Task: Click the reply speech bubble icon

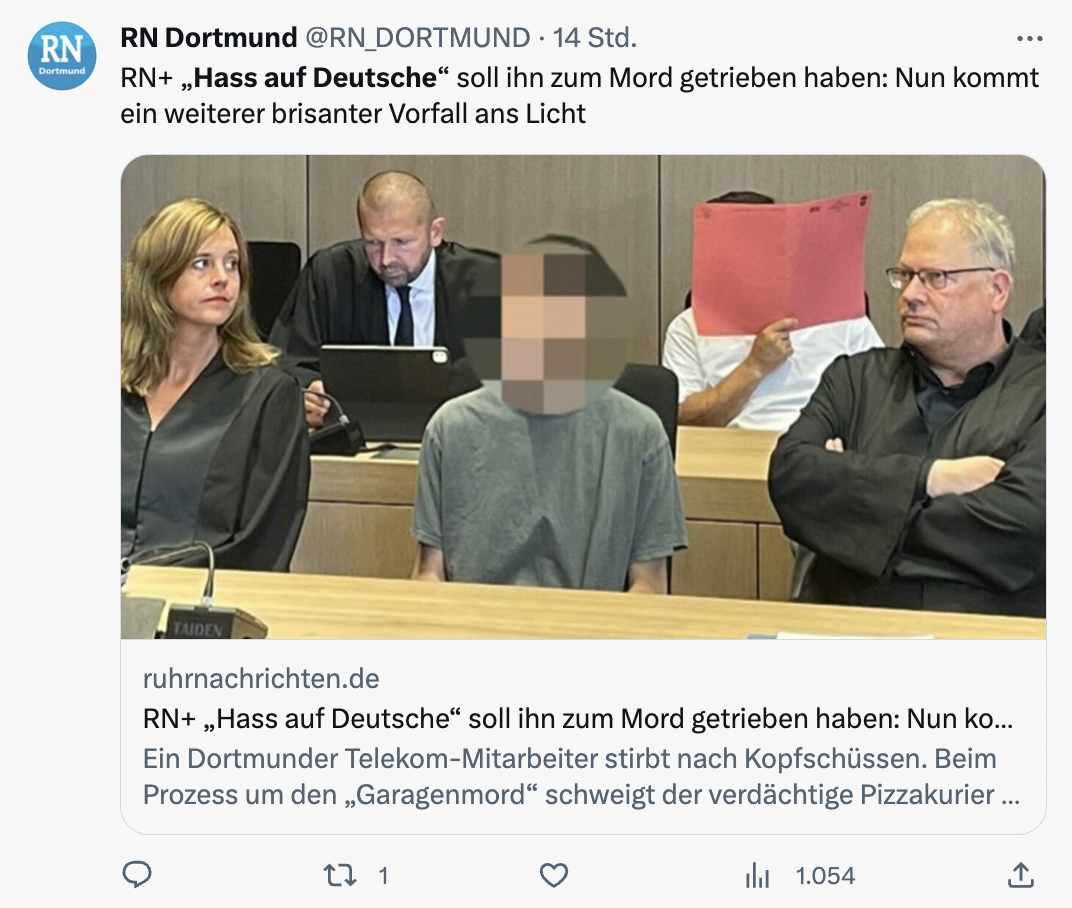Action: pos(137,874)
